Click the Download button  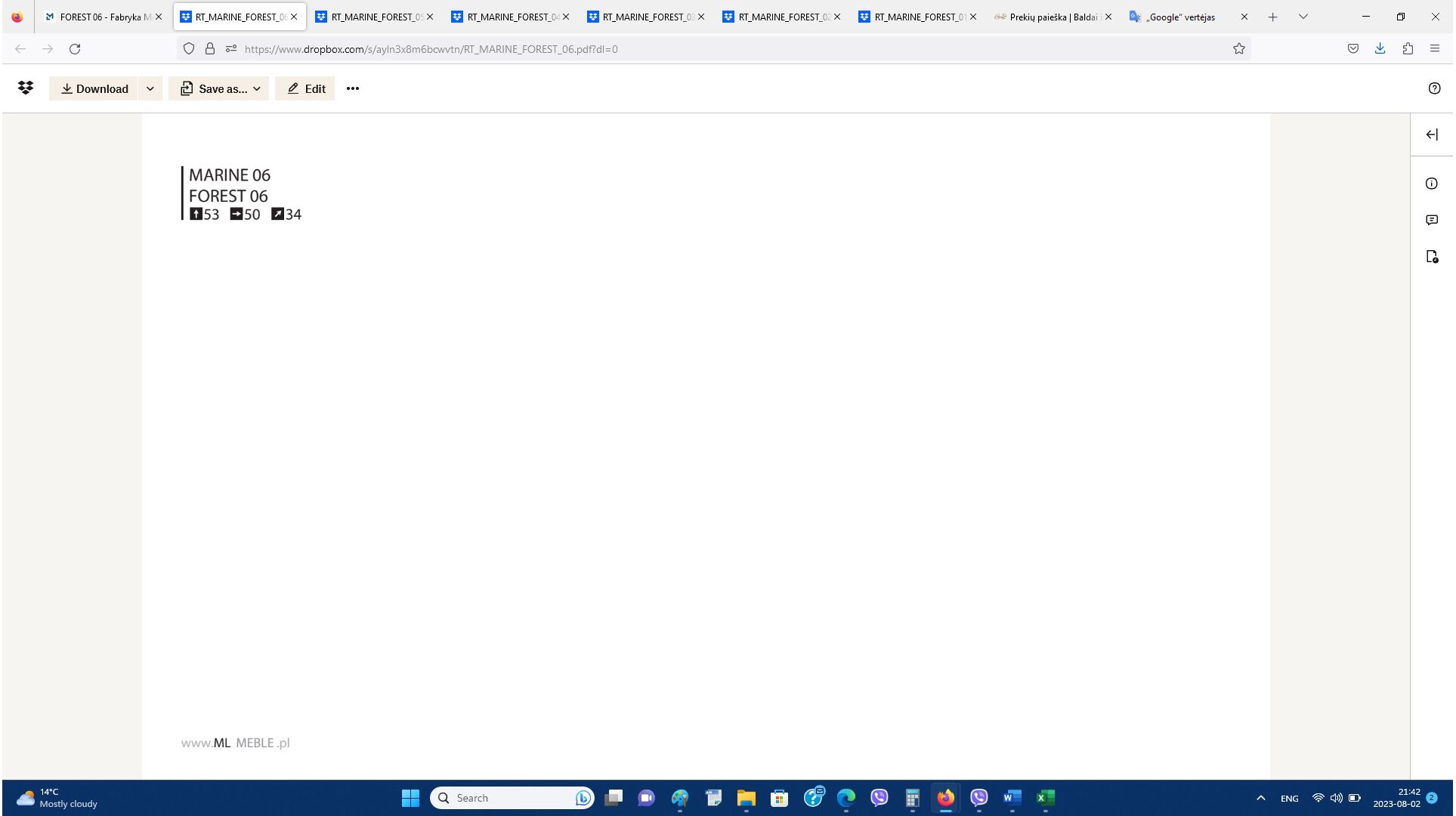click(94, 88)
